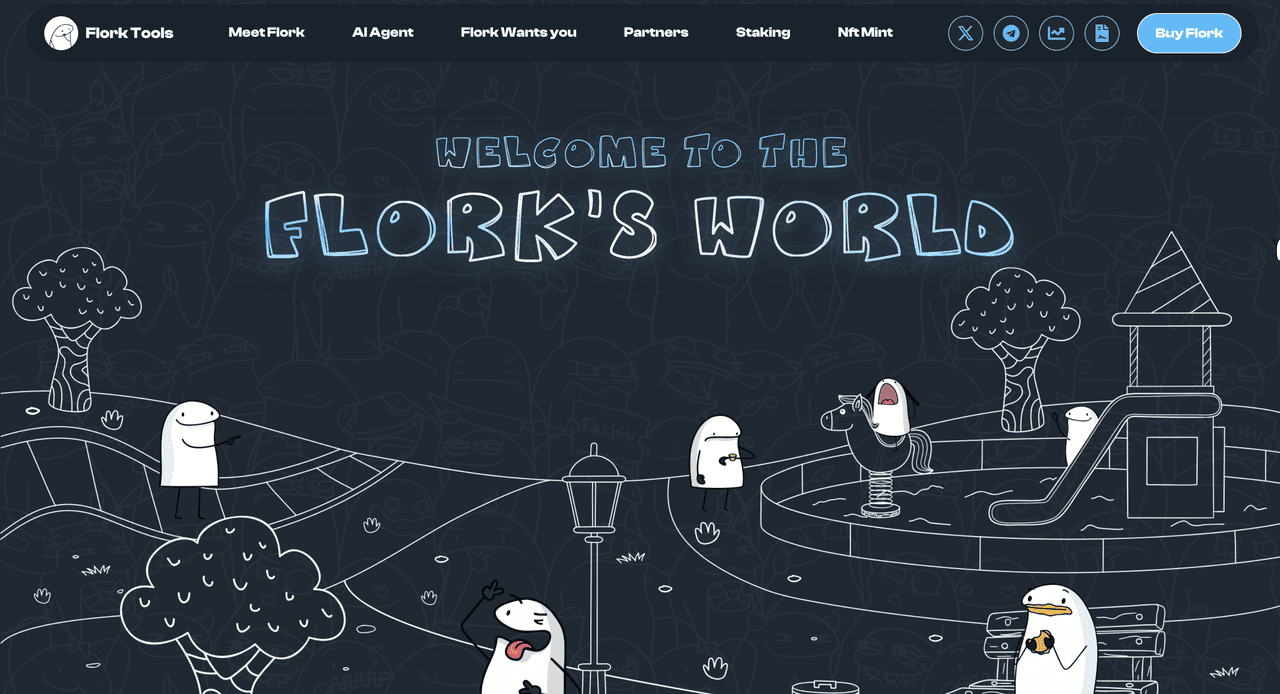Navigate to the Partners section

pos(655,32)
